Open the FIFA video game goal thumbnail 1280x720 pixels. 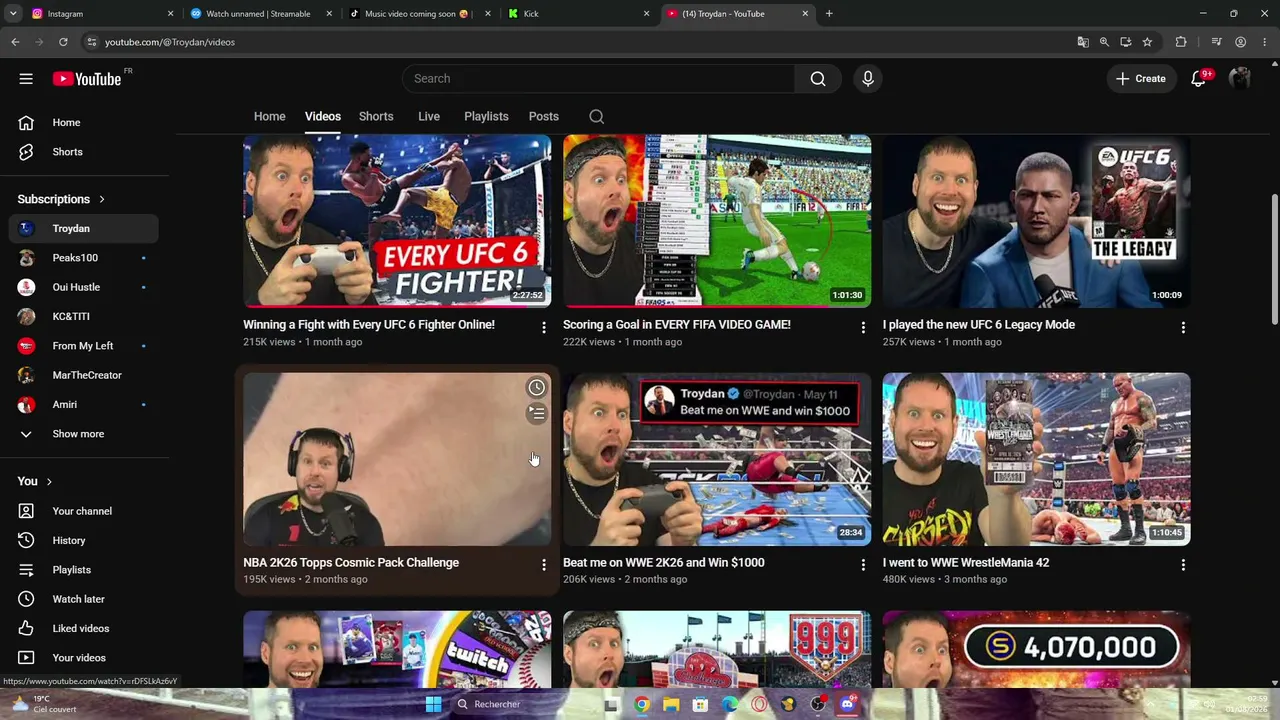pyautogui.click(x=717, y=221)
